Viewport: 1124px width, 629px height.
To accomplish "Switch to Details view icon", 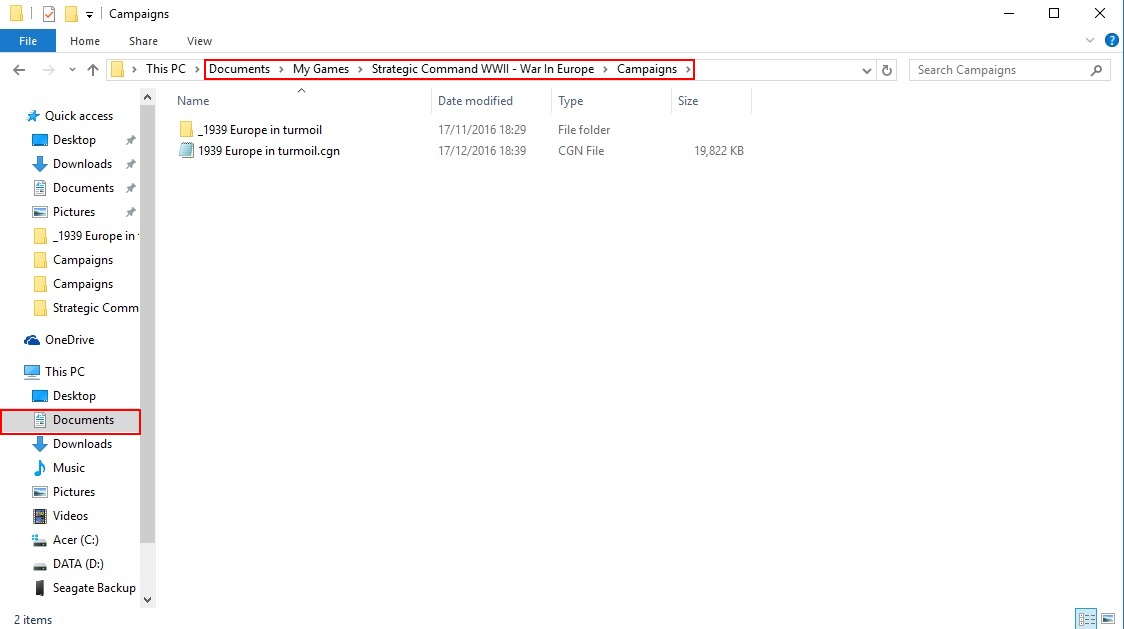I will 1087,618.
